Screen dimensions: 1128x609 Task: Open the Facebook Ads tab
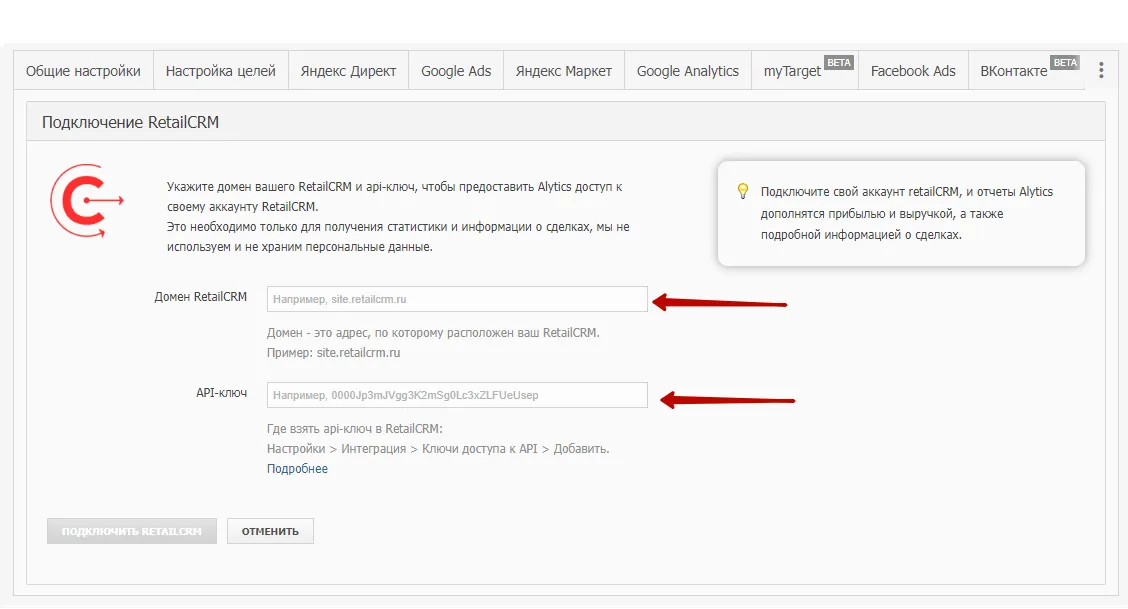913,70
